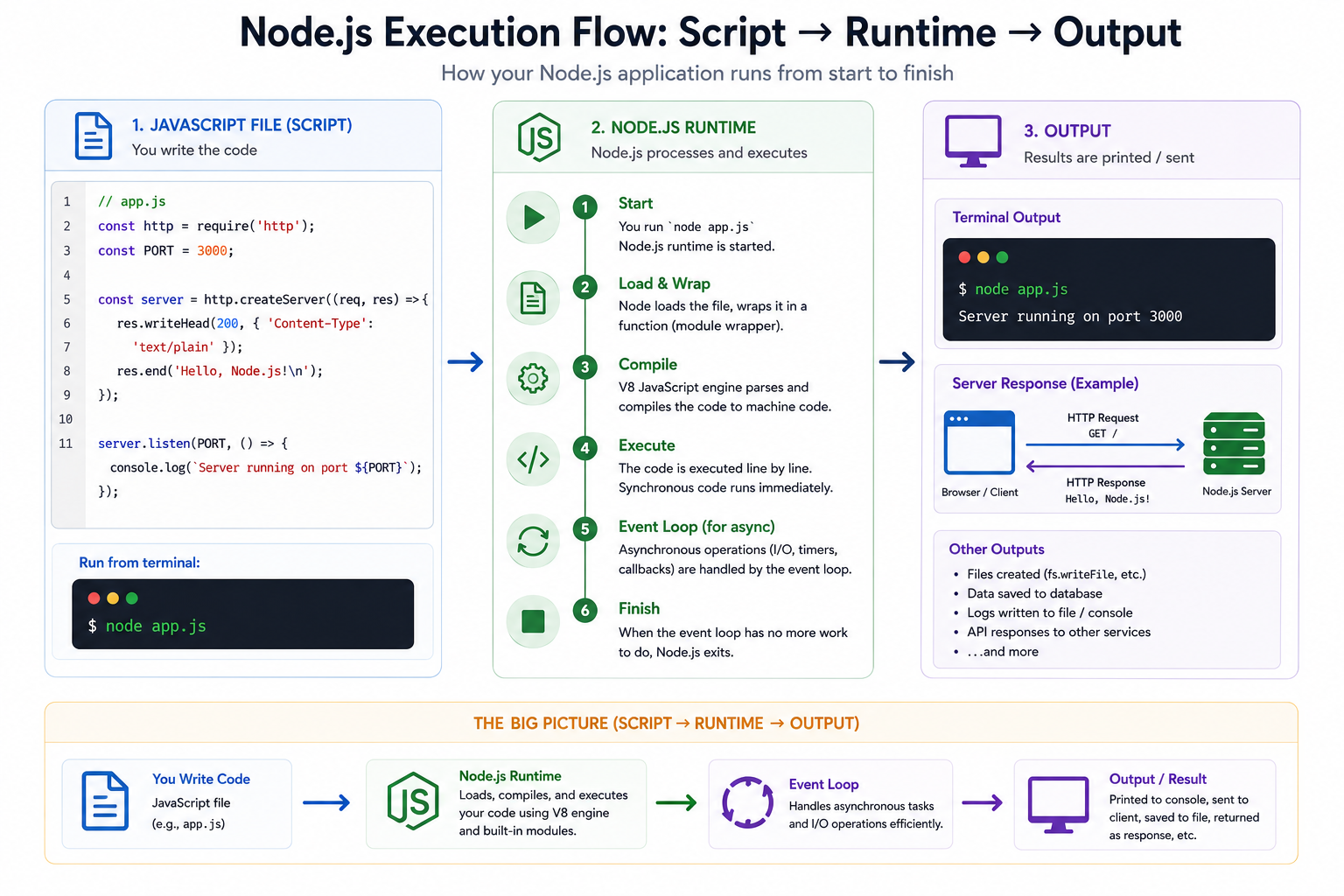
Task: Click the red dot in Terminal Output window
Action: (964, 257)
